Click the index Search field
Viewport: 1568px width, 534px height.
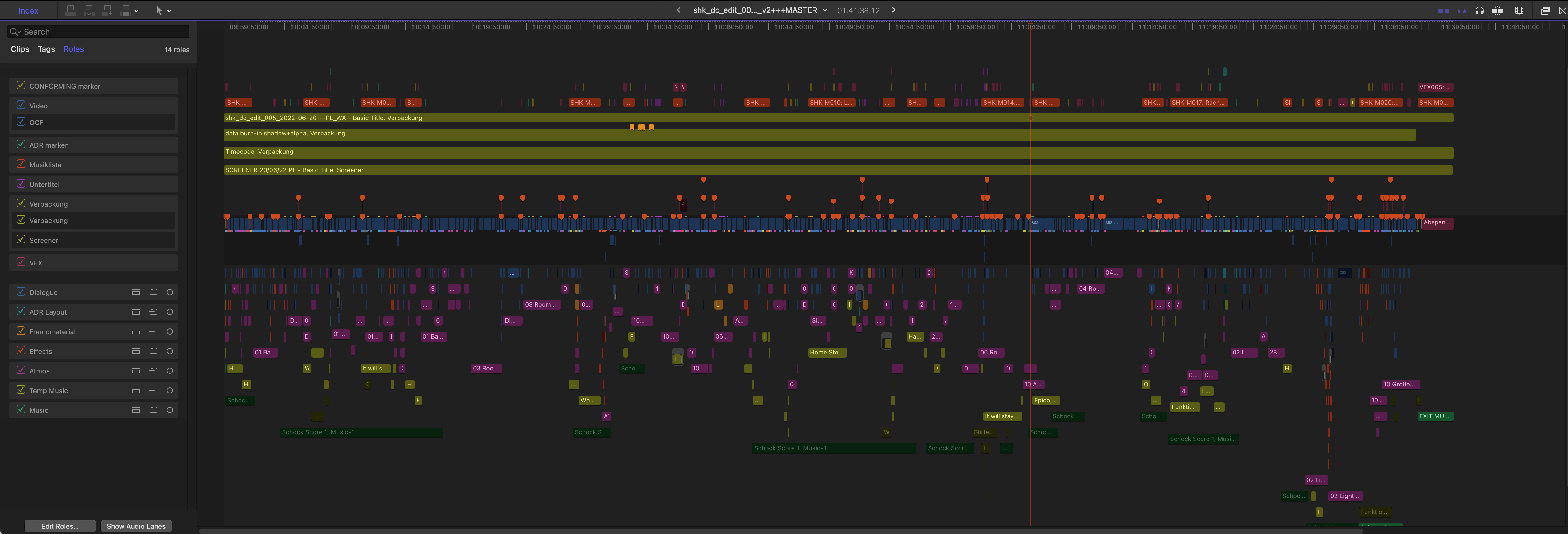point(103,32)
